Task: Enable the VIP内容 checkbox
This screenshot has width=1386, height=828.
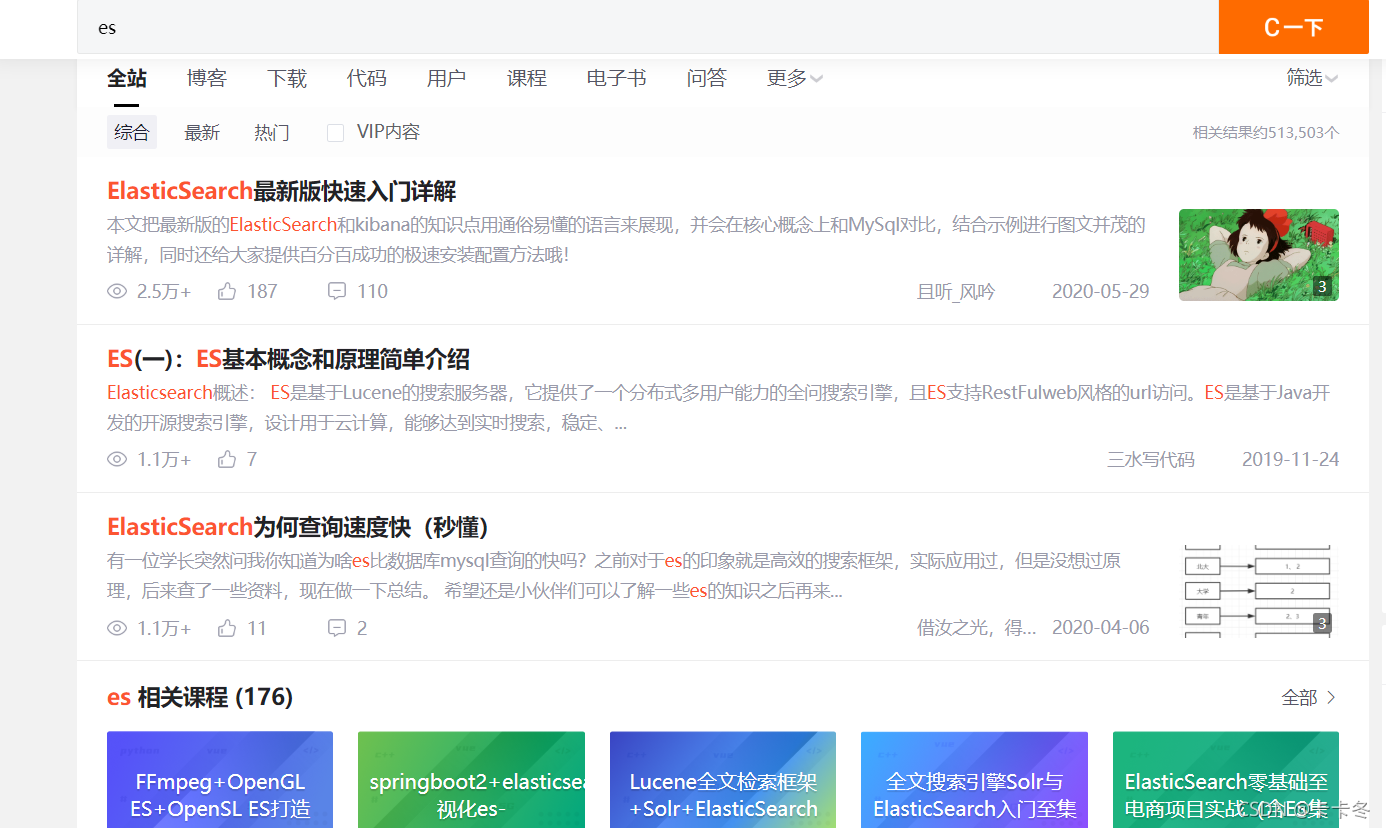Action: point(336,132)
